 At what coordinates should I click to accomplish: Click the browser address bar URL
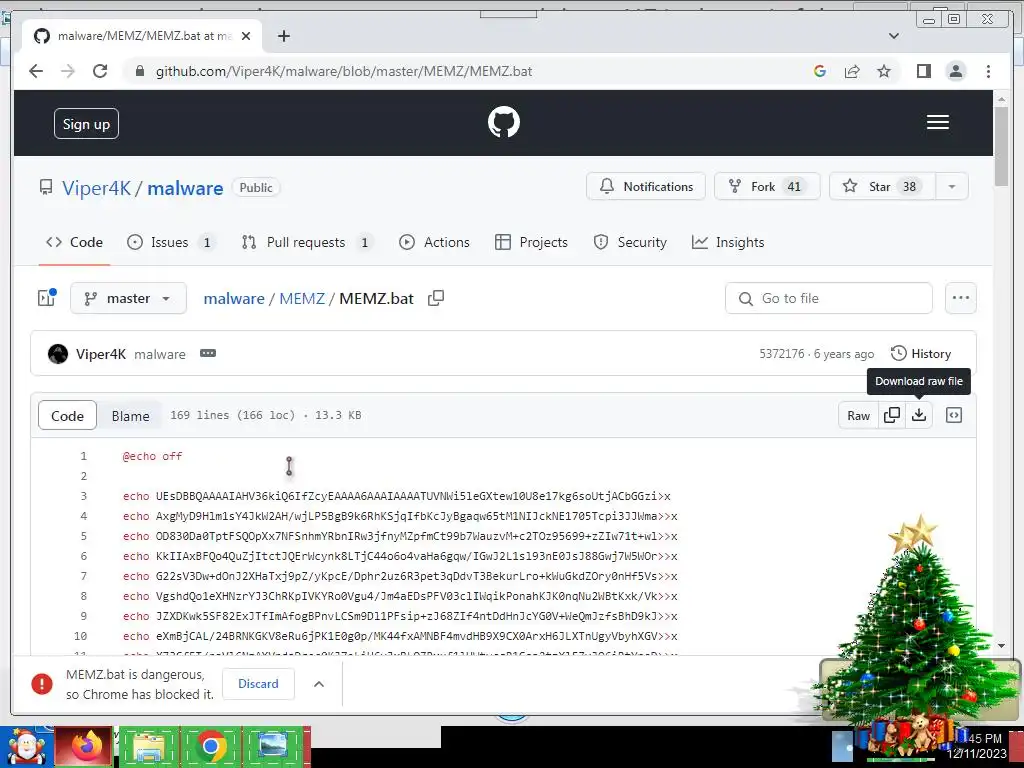(x=344, y=71)
